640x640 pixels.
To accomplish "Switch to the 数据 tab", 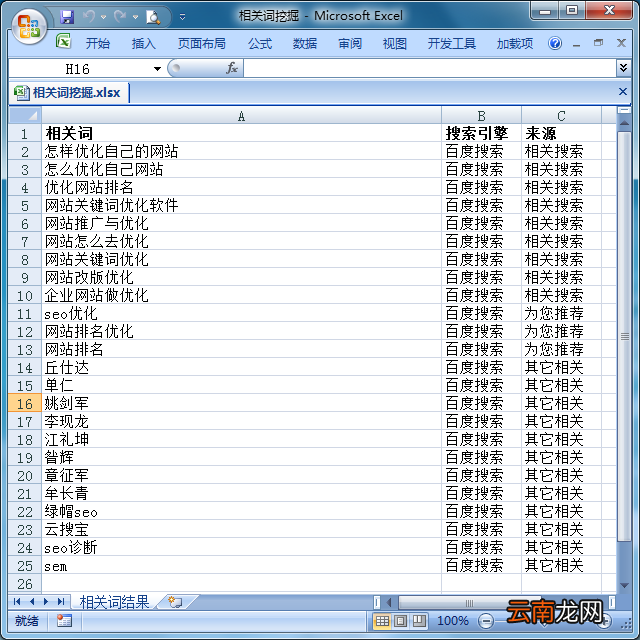I will pyautogui.click(x=304, y=43).
